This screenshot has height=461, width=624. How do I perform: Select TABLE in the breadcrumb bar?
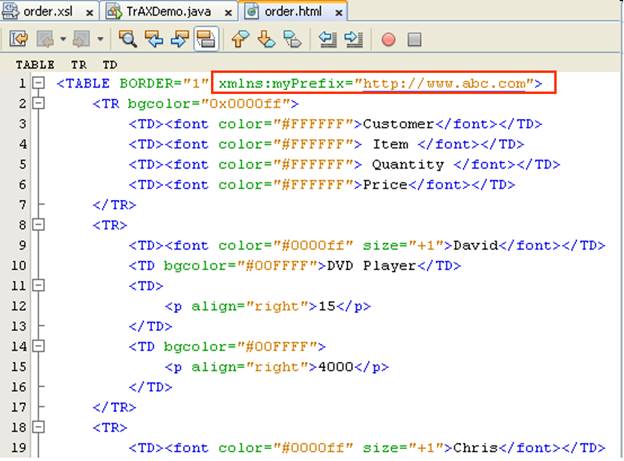coord(35,64)
